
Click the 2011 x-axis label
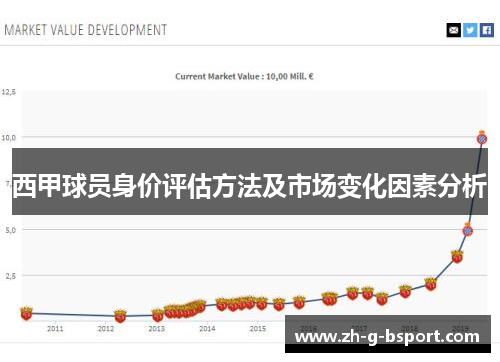pos(55,329)
